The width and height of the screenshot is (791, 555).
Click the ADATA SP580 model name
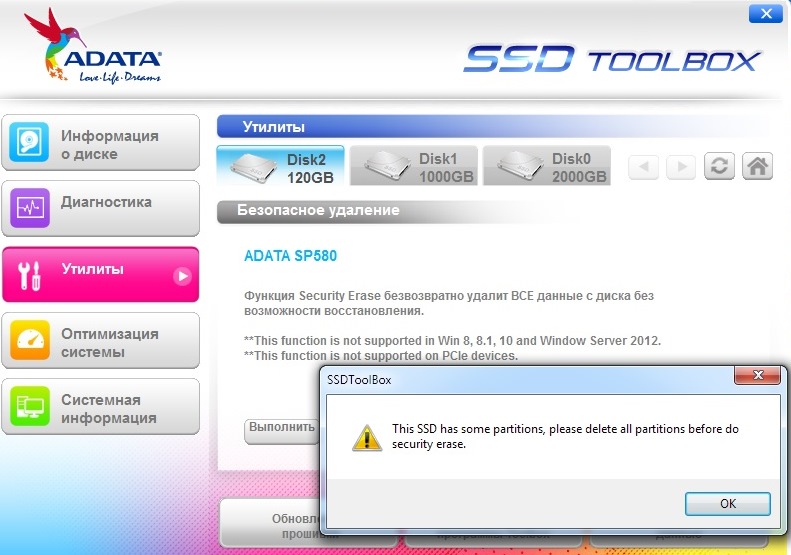291,256
